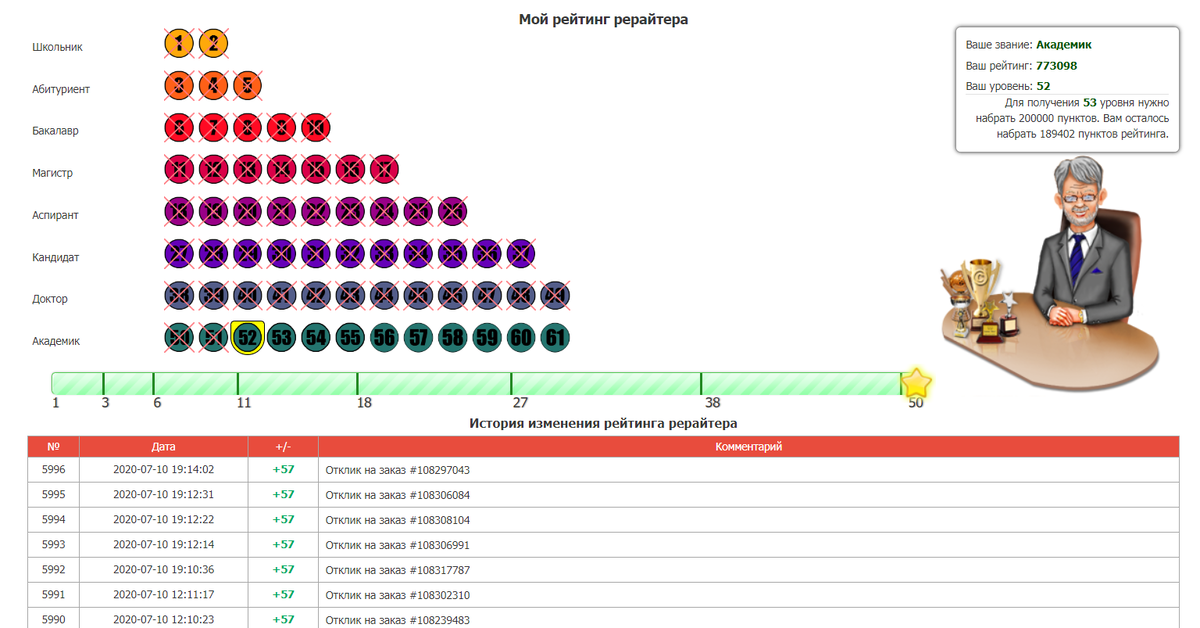
Task: Click the level 57 badge
Action: coord(418,337)
